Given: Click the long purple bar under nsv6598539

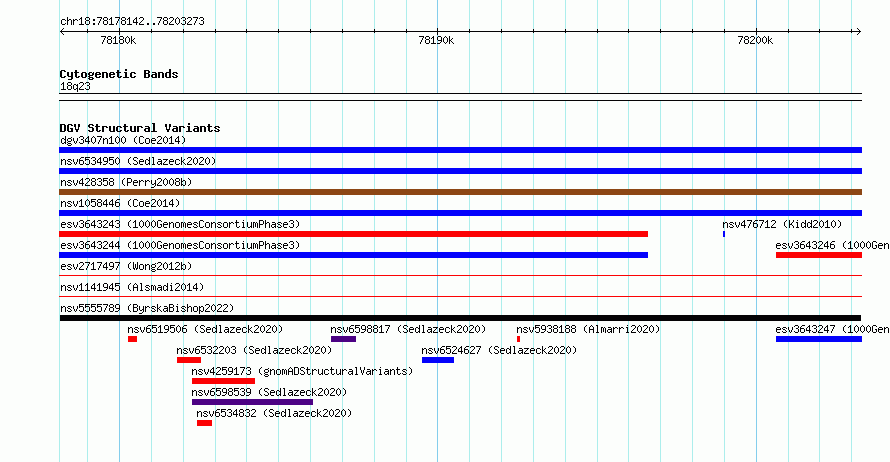Looking at the screenshot, I should 252,402.
